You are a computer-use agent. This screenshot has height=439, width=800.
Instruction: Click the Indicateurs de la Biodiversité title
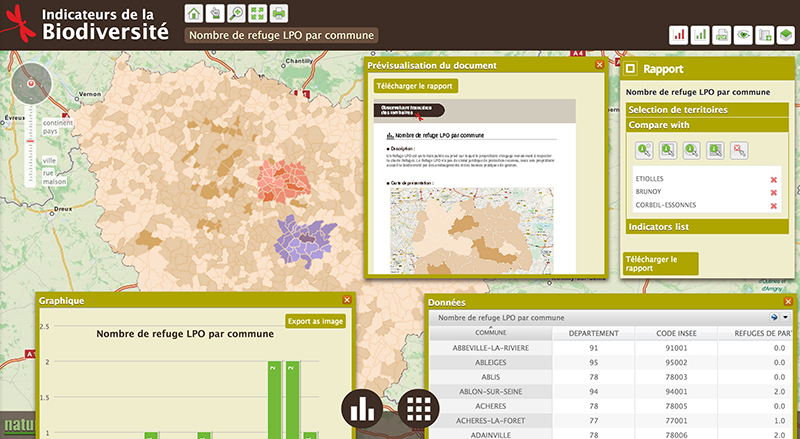(x=105, y=23)
